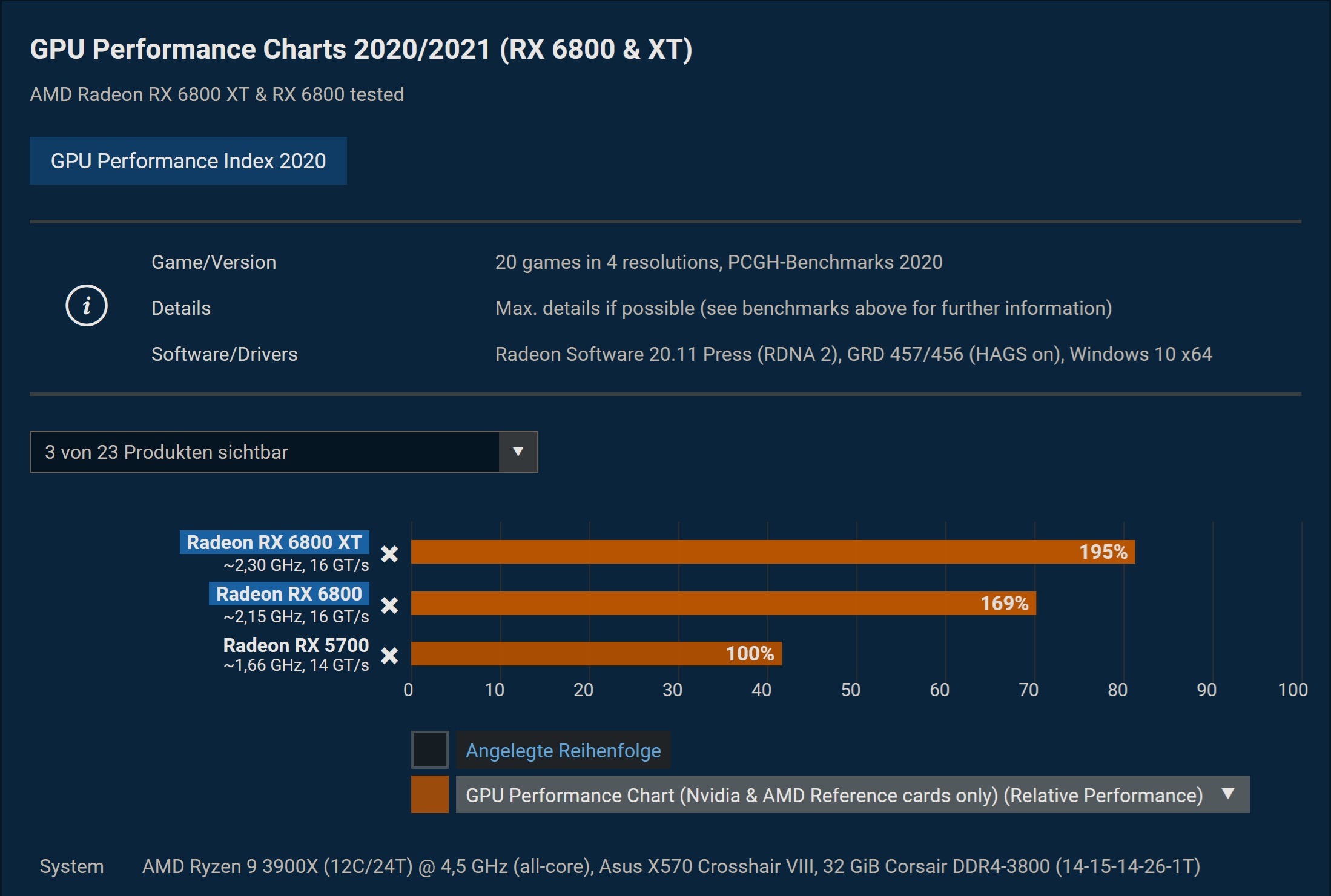Open the GPU Performance Index 2020 tab
Image resolution: width=1331 pixels, height=896 pixels.
tap(188, 161)
